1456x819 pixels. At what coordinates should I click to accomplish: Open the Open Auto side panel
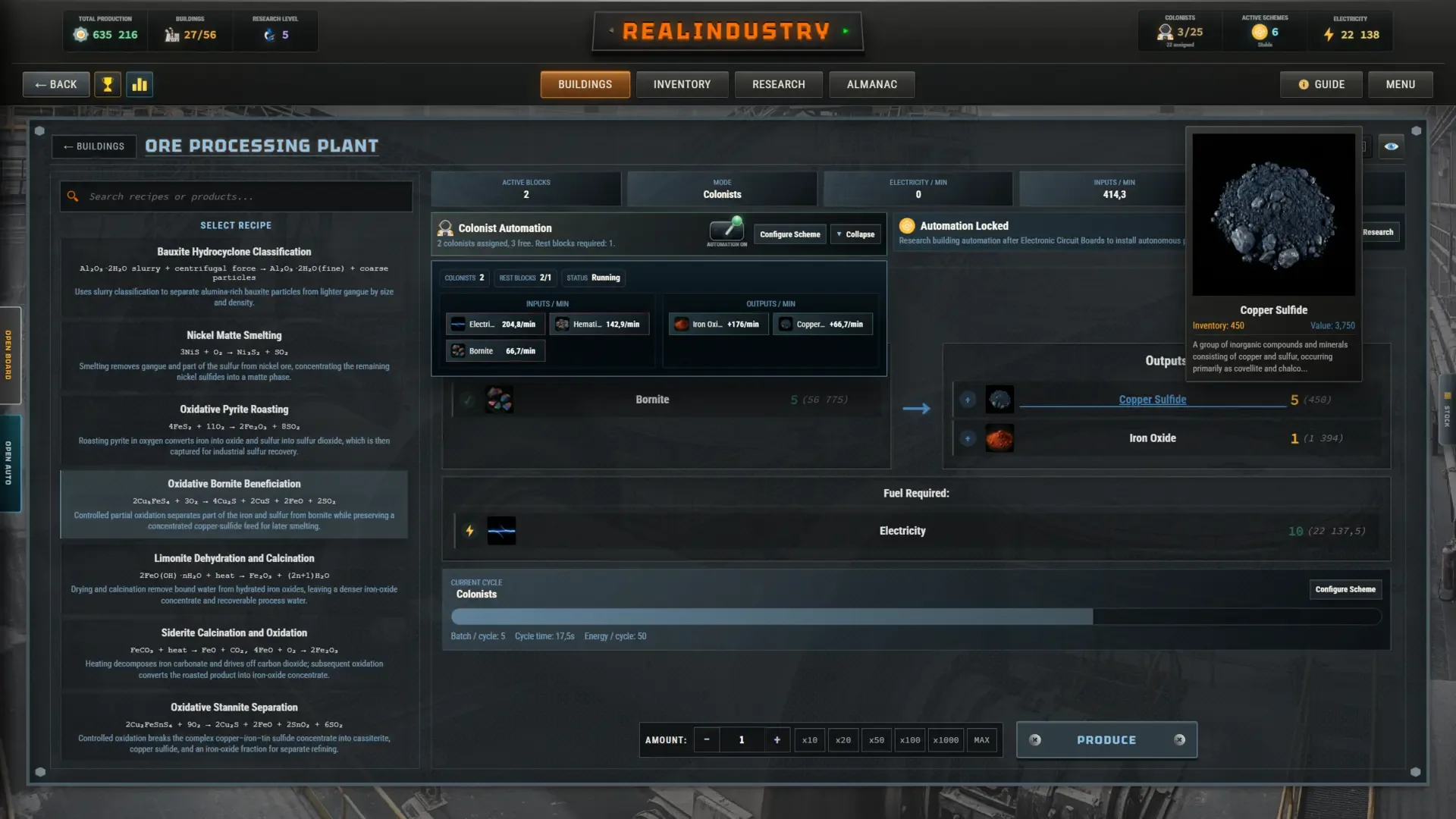[x=9, y=463]
